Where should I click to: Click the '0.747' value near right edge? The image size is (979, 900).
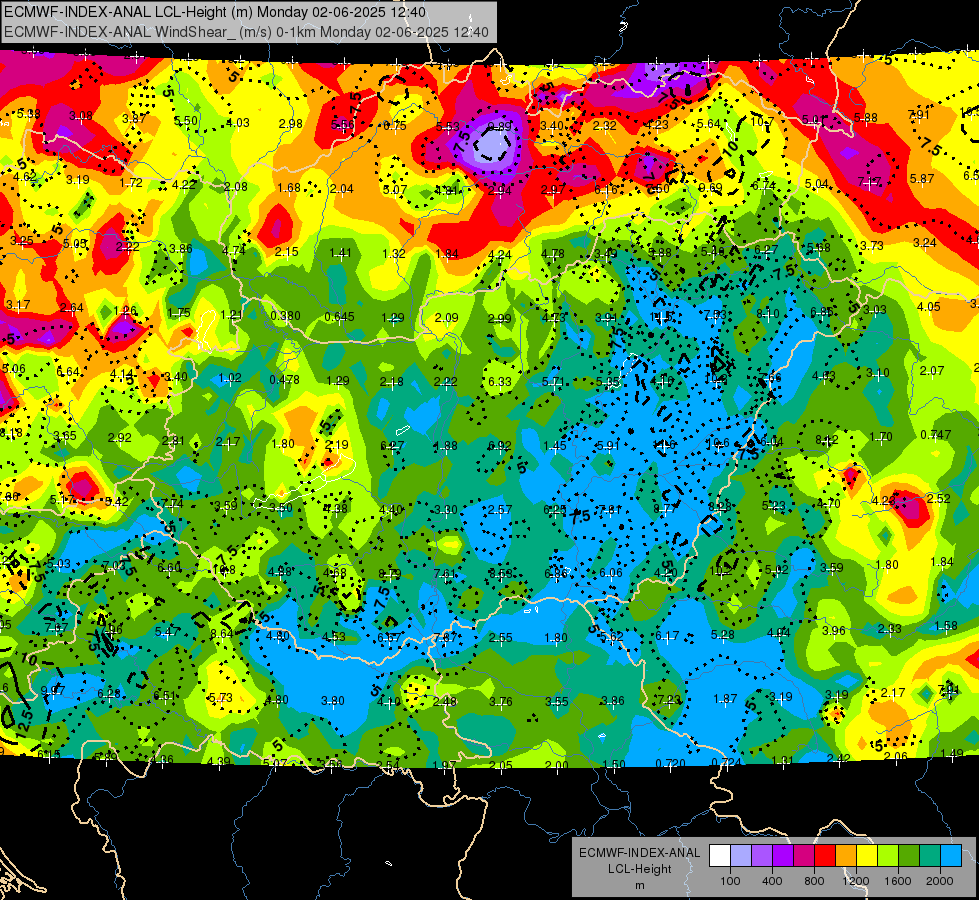tap(935, 435)
